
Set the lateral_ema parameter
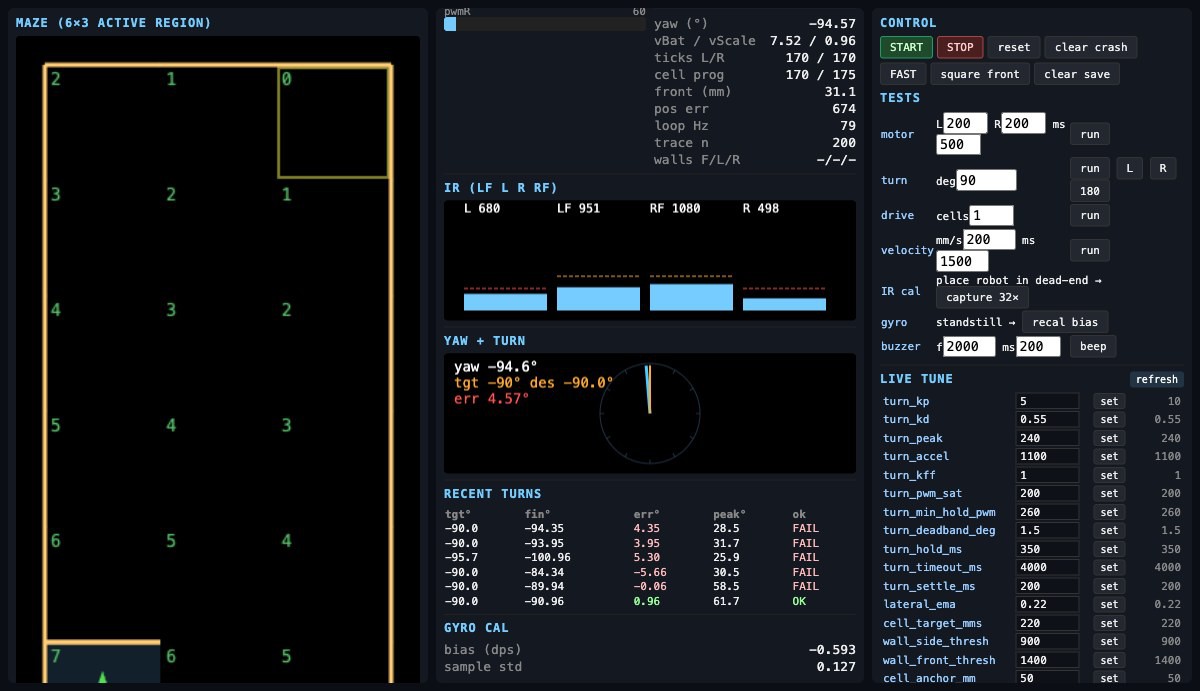(1109, 604)
